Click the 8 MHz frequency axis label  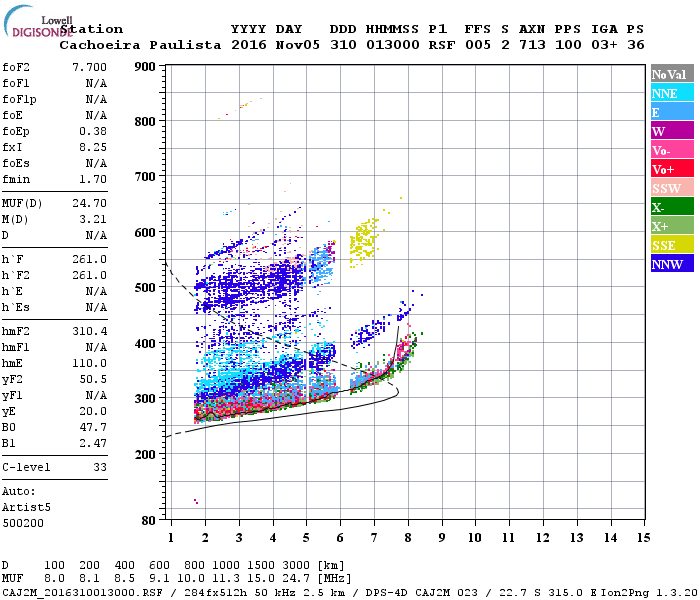pos(408,538)
